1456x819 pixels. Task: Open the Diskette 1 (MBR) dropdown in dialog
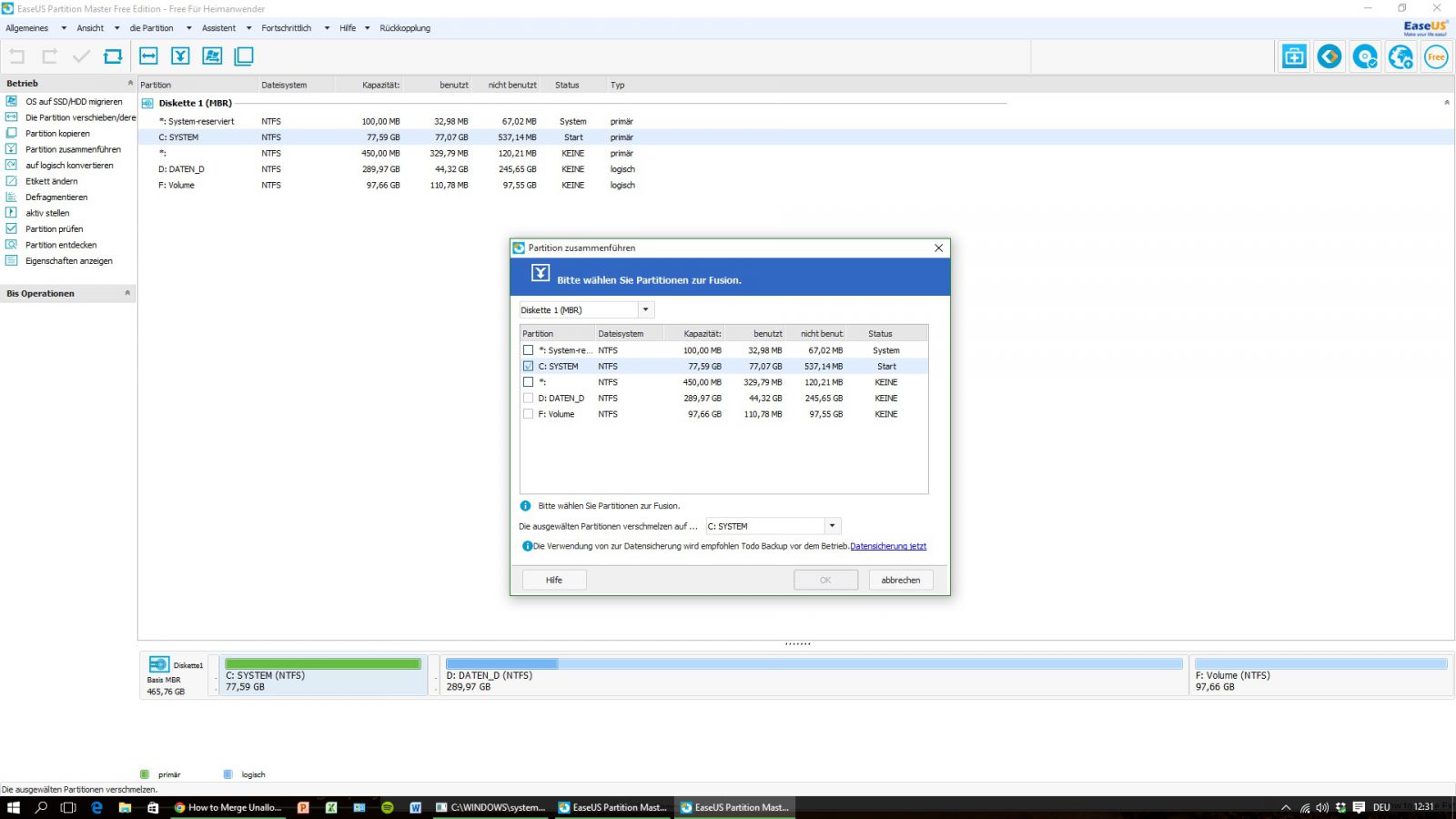[645, 310]
